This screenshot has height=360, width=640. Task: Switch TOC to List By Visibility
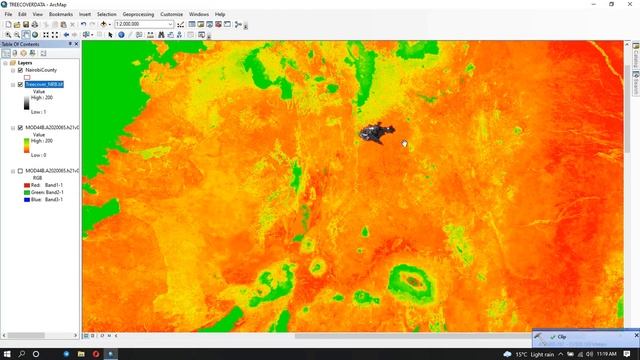tap(24, 53)
